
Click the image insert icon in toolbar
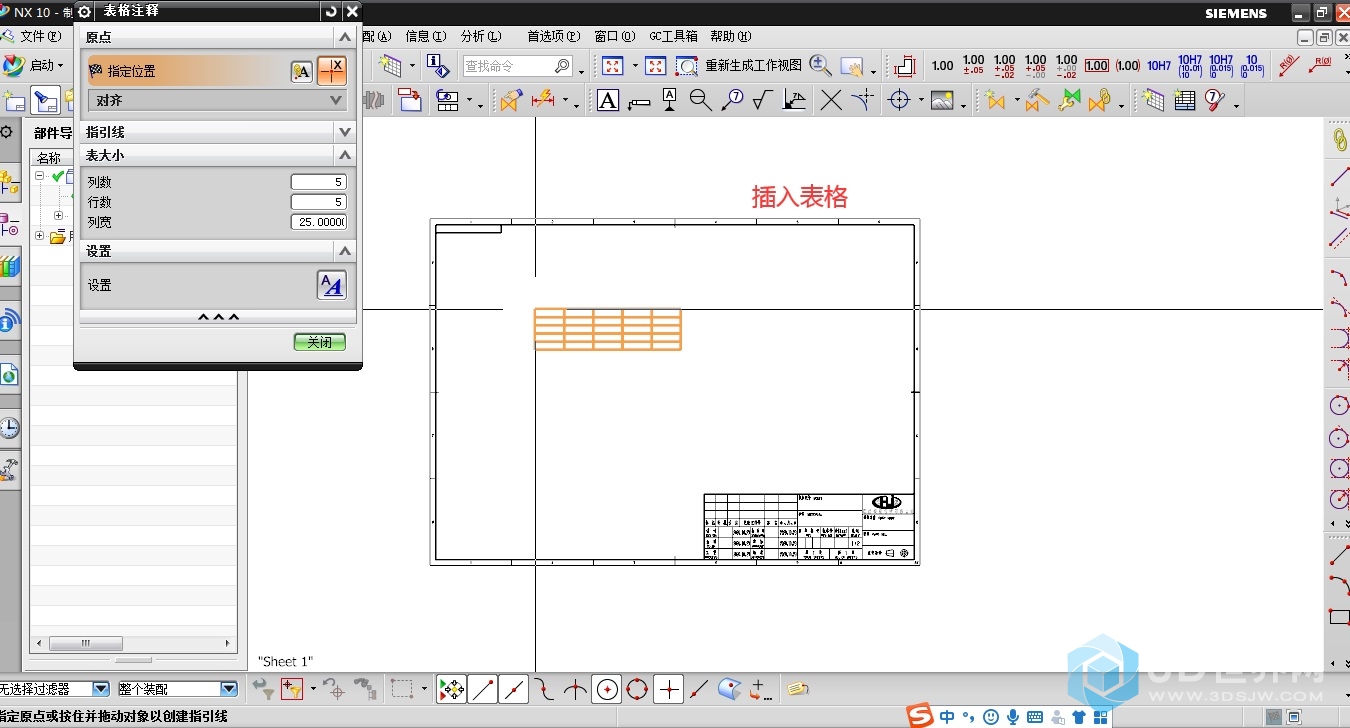(x=942, y=100)
